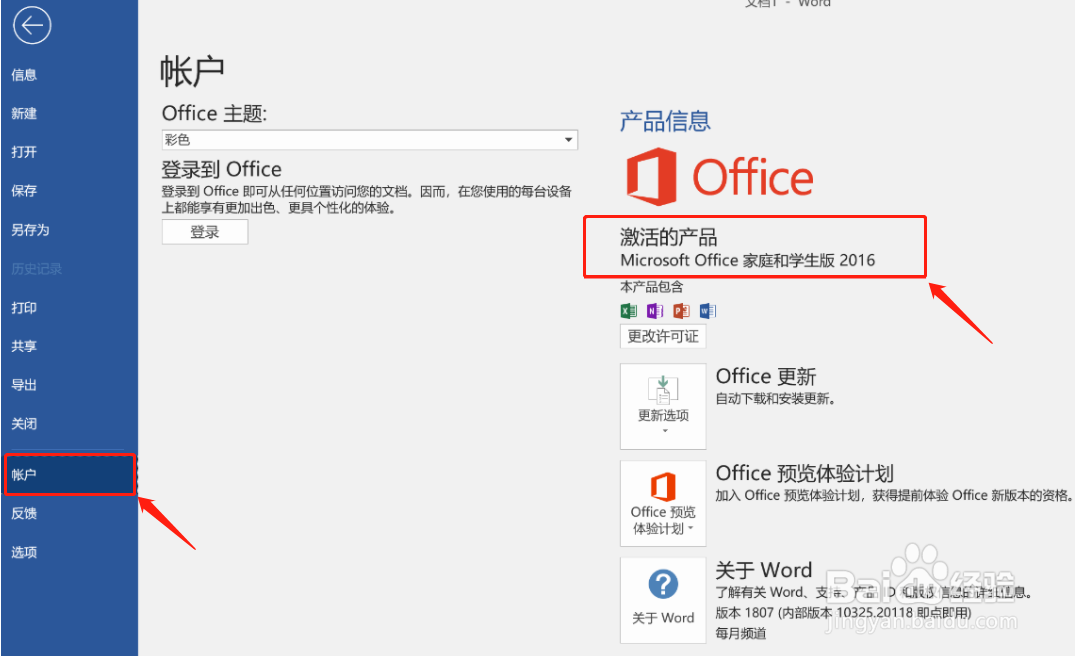
Task: Click the Word app icon under 本产品包含
Action: pyautogui.click(x=708, y=312)
